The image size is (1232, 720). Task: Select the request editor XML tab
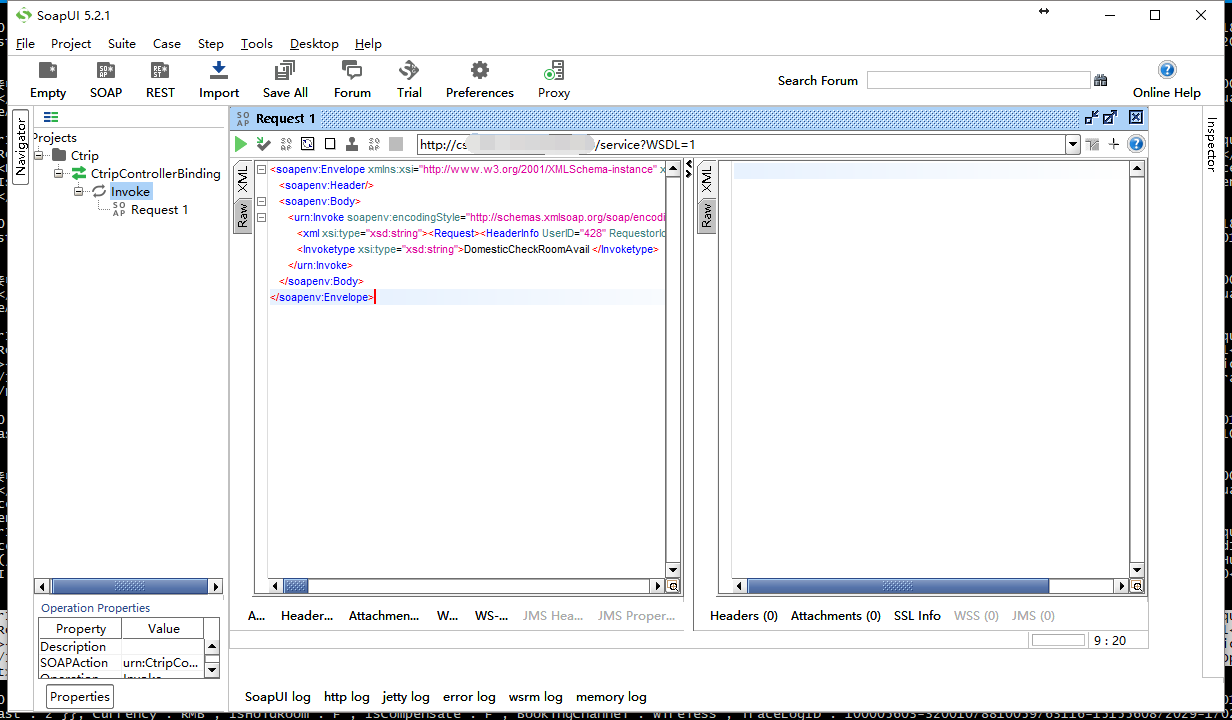coord(242,181)
